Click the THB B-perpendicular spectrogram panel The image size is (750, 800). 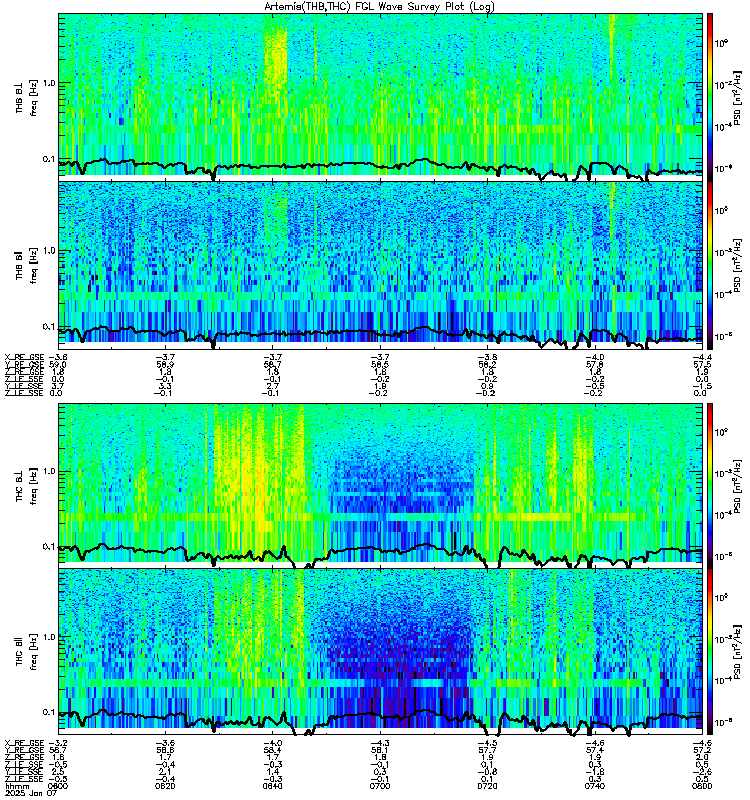click(381, 96)
